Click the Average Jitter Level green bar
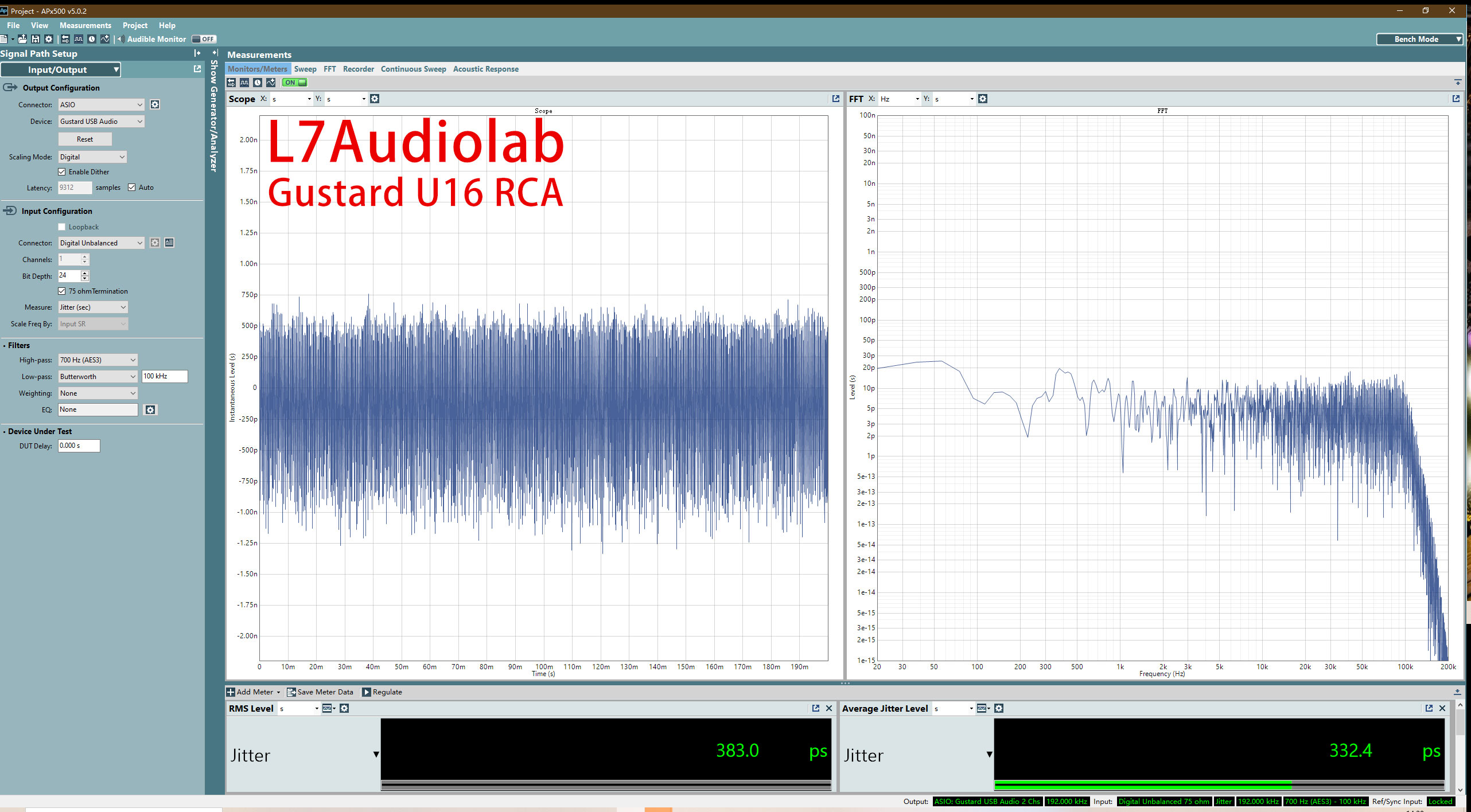This screenshot has height=812, width=1471. tap(1143, 784)
